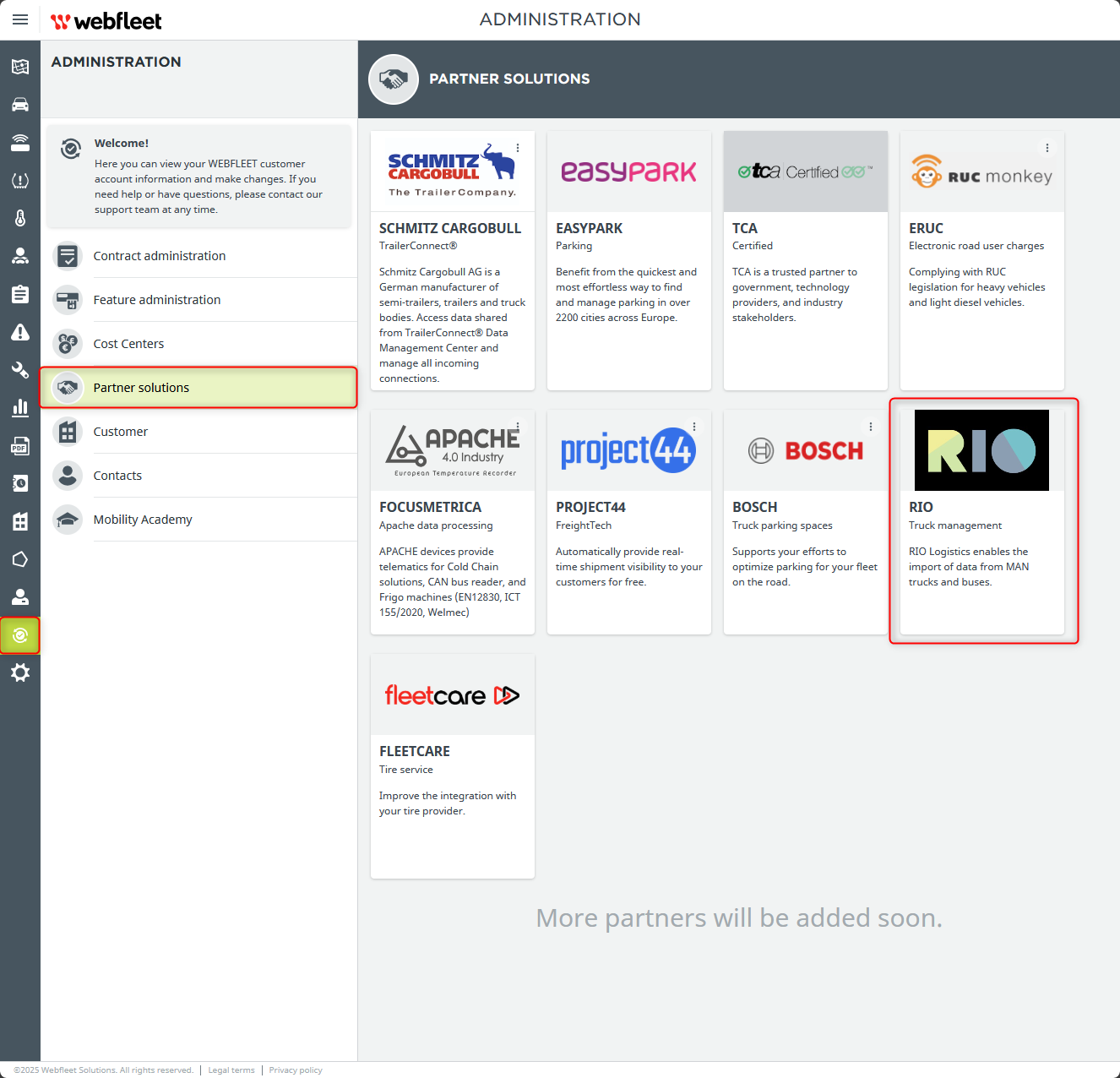Image resolution: width=1120 pixels, height=1078 pixels.
Task: Open the RIO Truck management title
Action: coord(921,507)
